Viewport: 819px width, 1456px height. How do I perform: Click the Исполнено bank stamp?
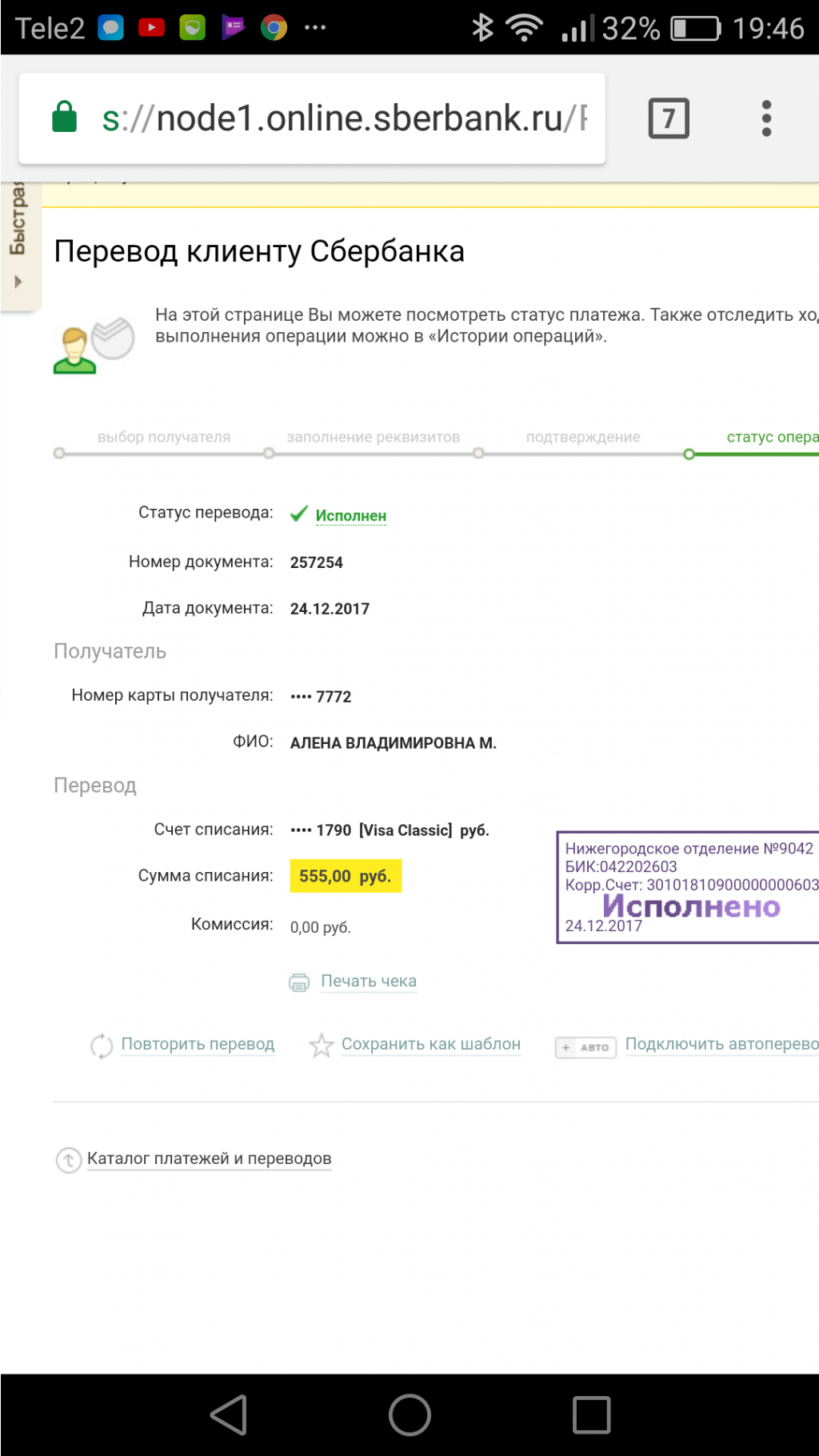click(x=688, y=888)
